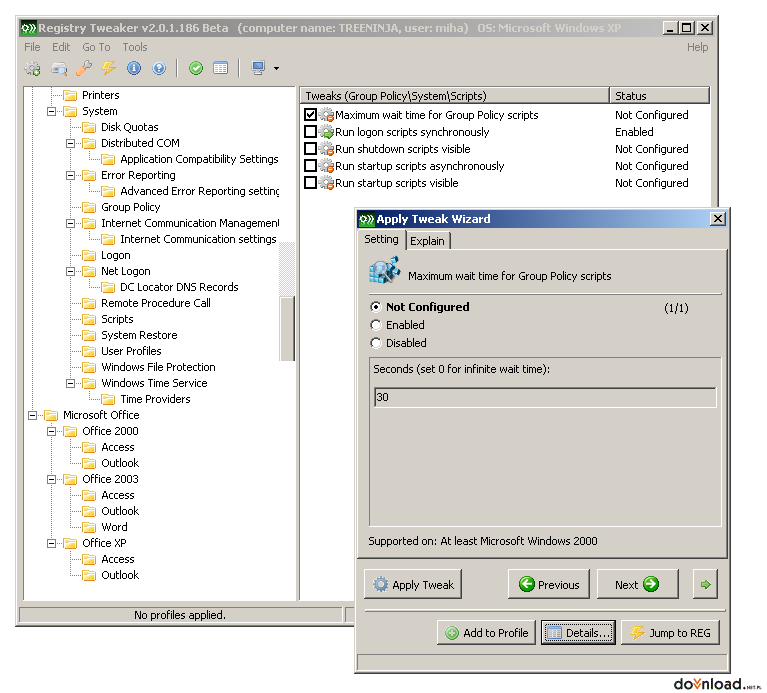Click the Jump to REG button
Viewport: 767px width, 693px height.
(670, 633)
